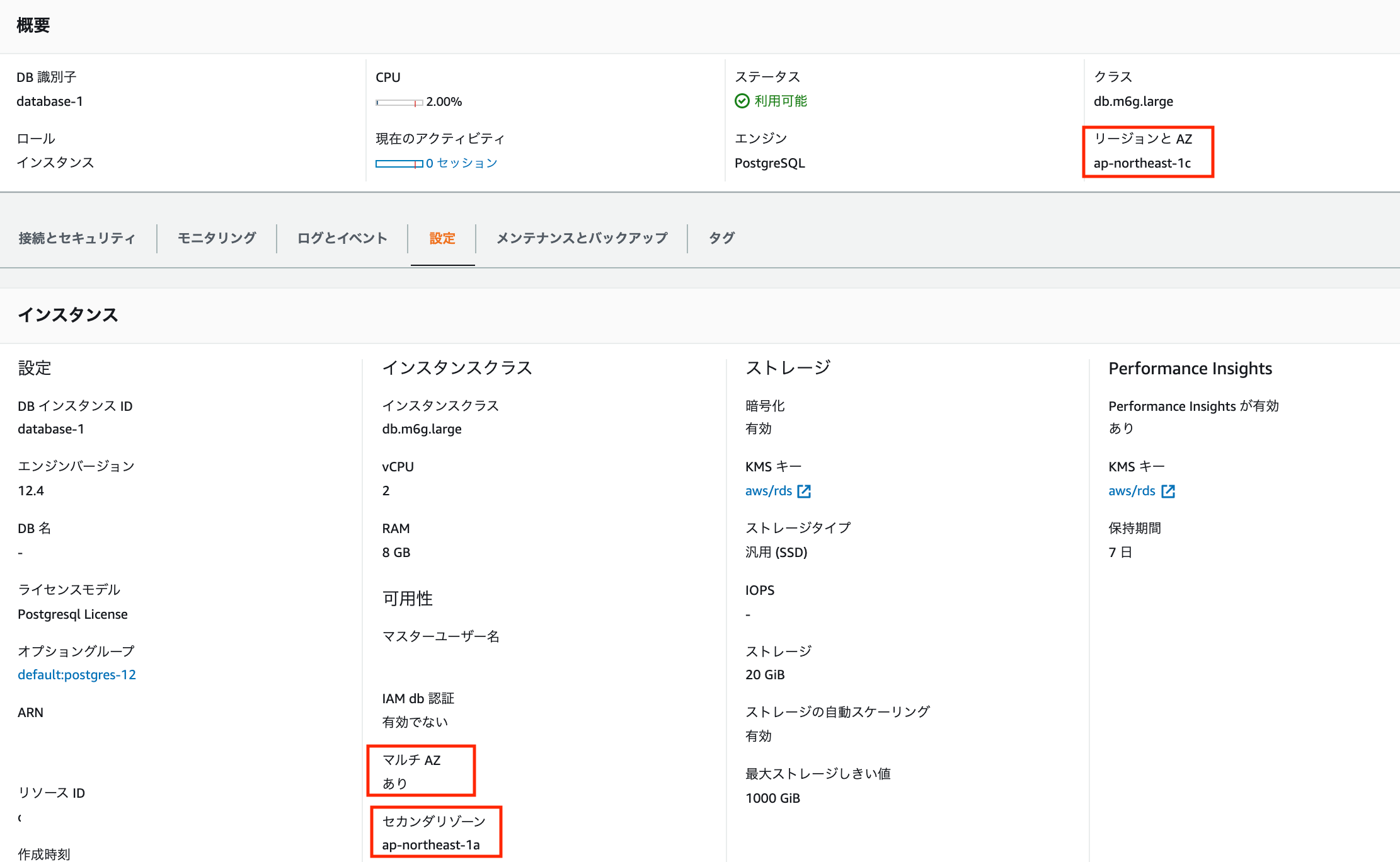Select the 設定 tab
This screenshot has width=1400, height=862.
tap(442, 238)
